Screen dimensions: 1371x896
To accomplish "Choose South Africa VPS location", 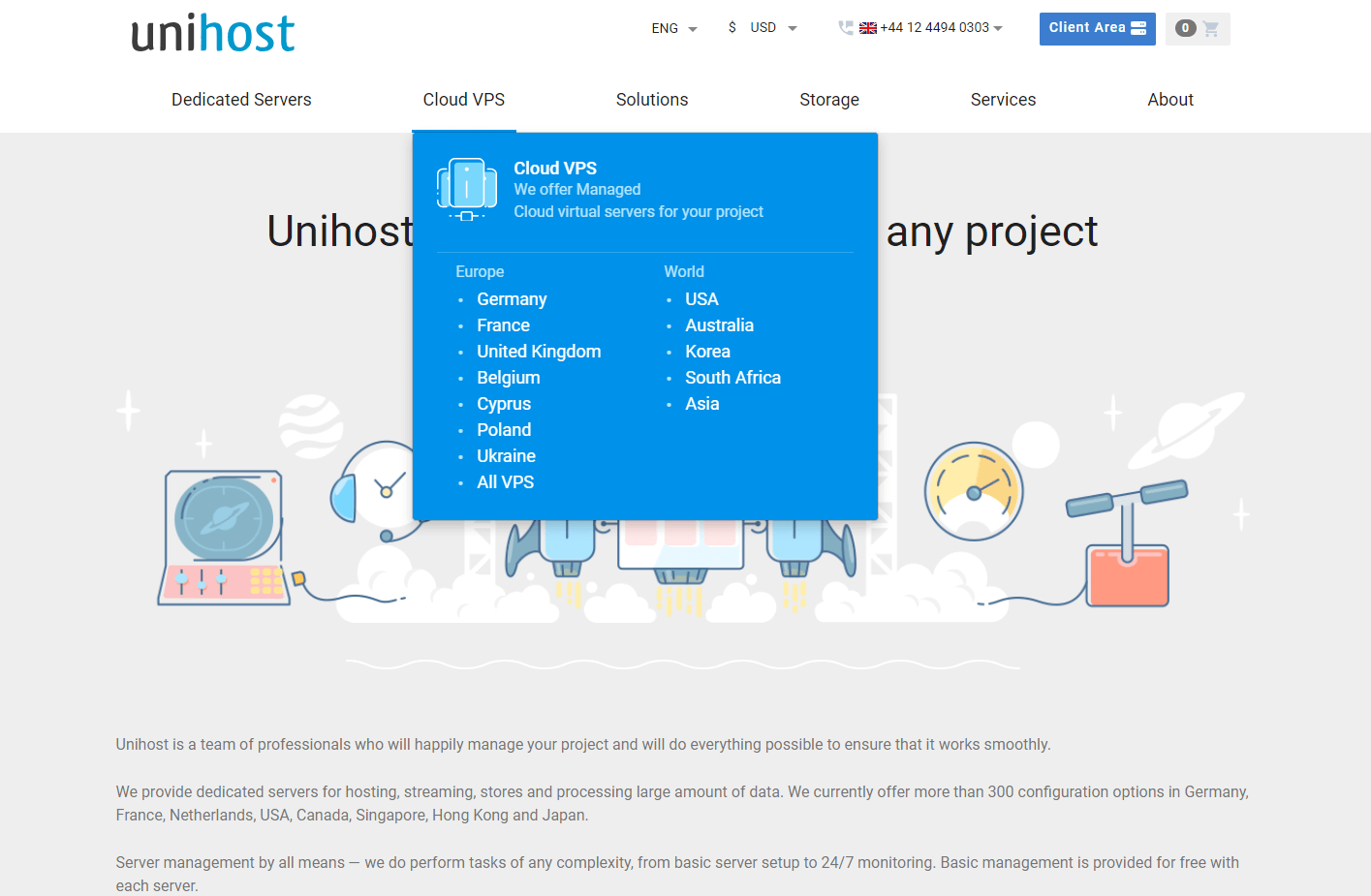I will point(732,378).
